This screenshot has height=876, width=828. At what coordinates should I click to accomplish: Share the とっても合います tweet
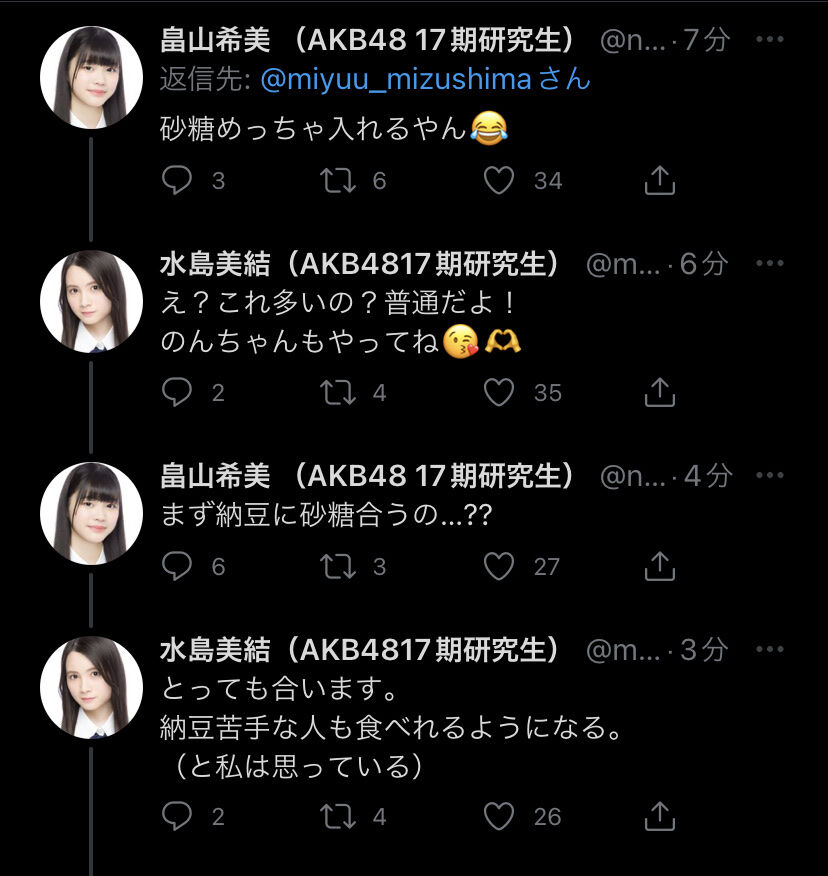(x=660, y=816)
